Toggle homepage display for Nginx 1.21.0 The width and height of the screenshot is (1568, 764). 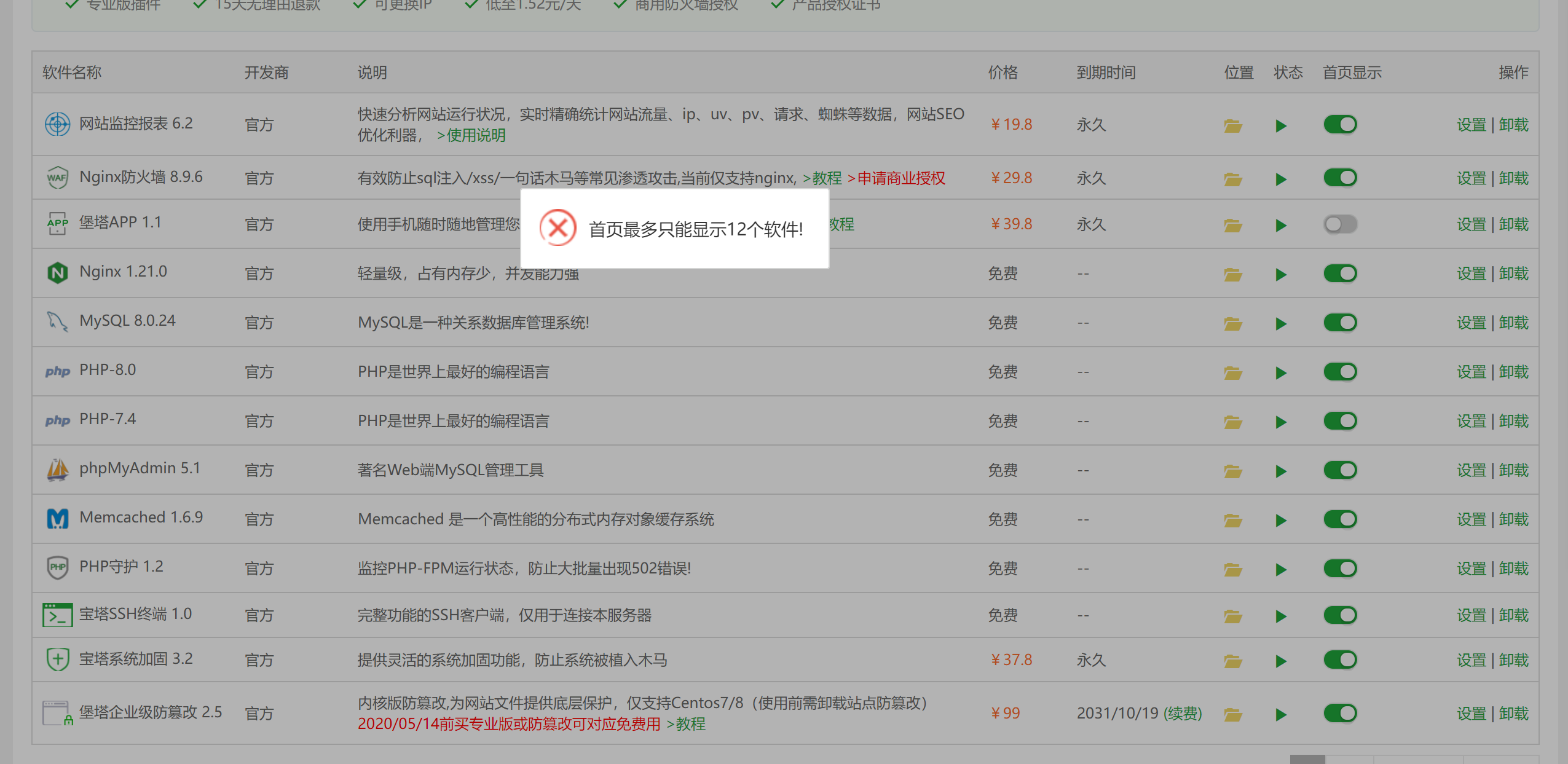[x=1340, y=274]
